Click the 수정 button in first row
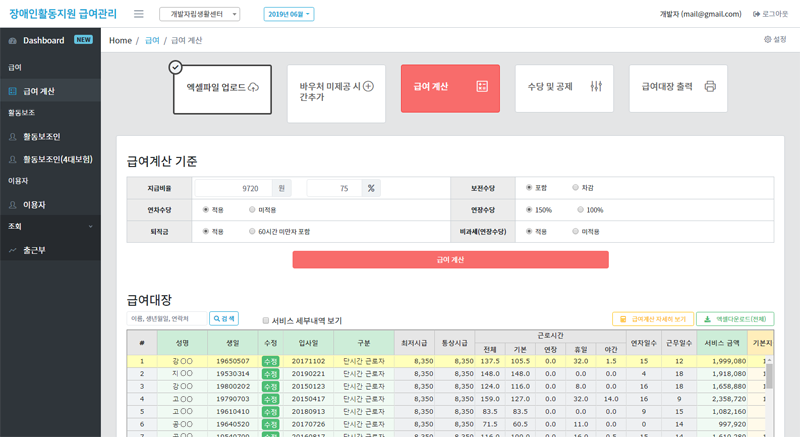800x437 pixels. click(x=270, y=361)
